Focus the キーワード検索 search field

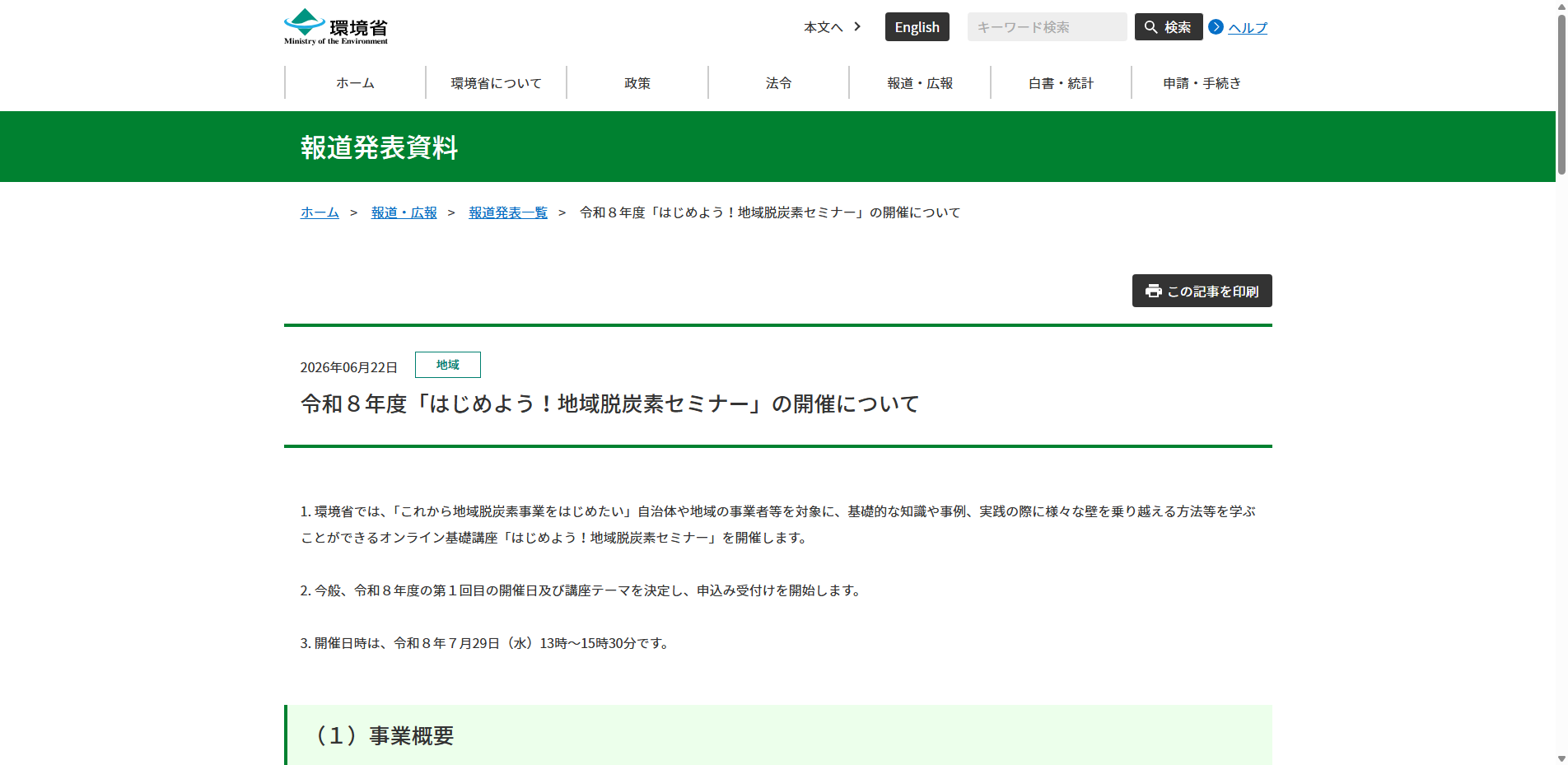[1047, 27]
